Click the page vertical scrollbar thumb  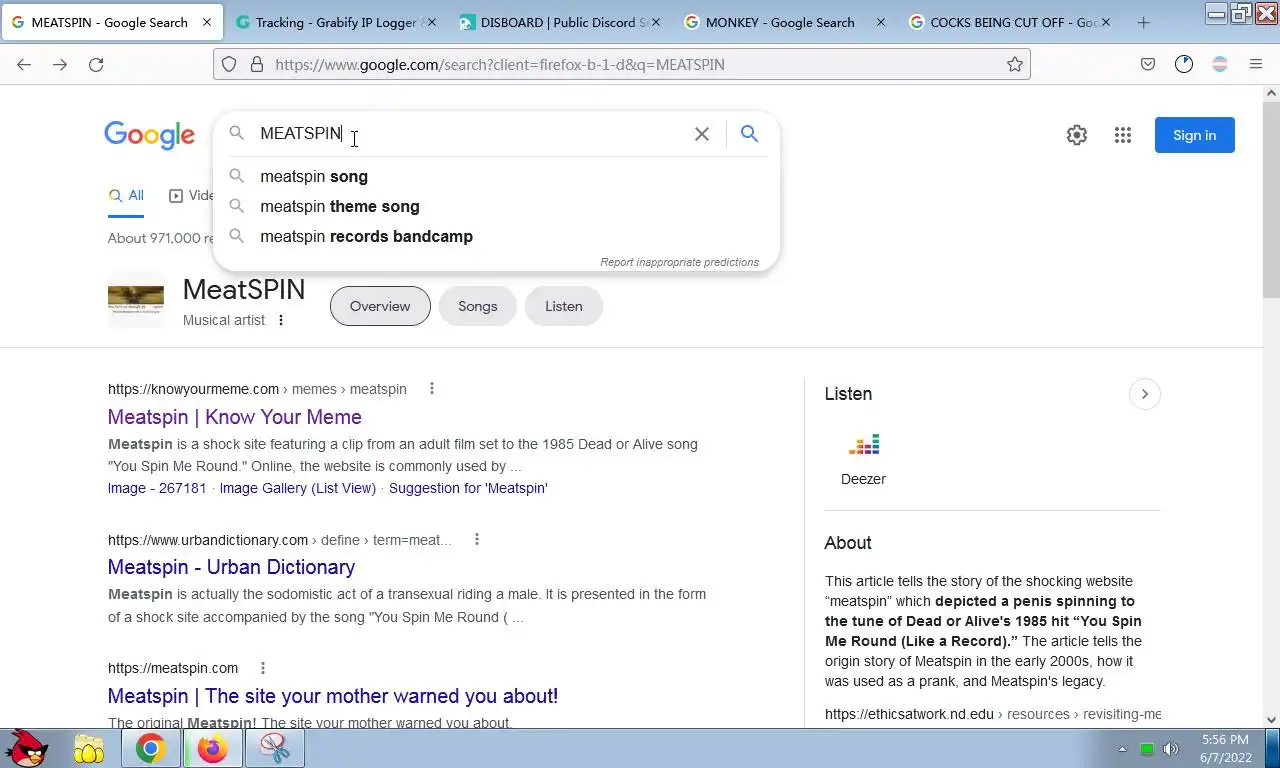click(x=1272, y=198)
